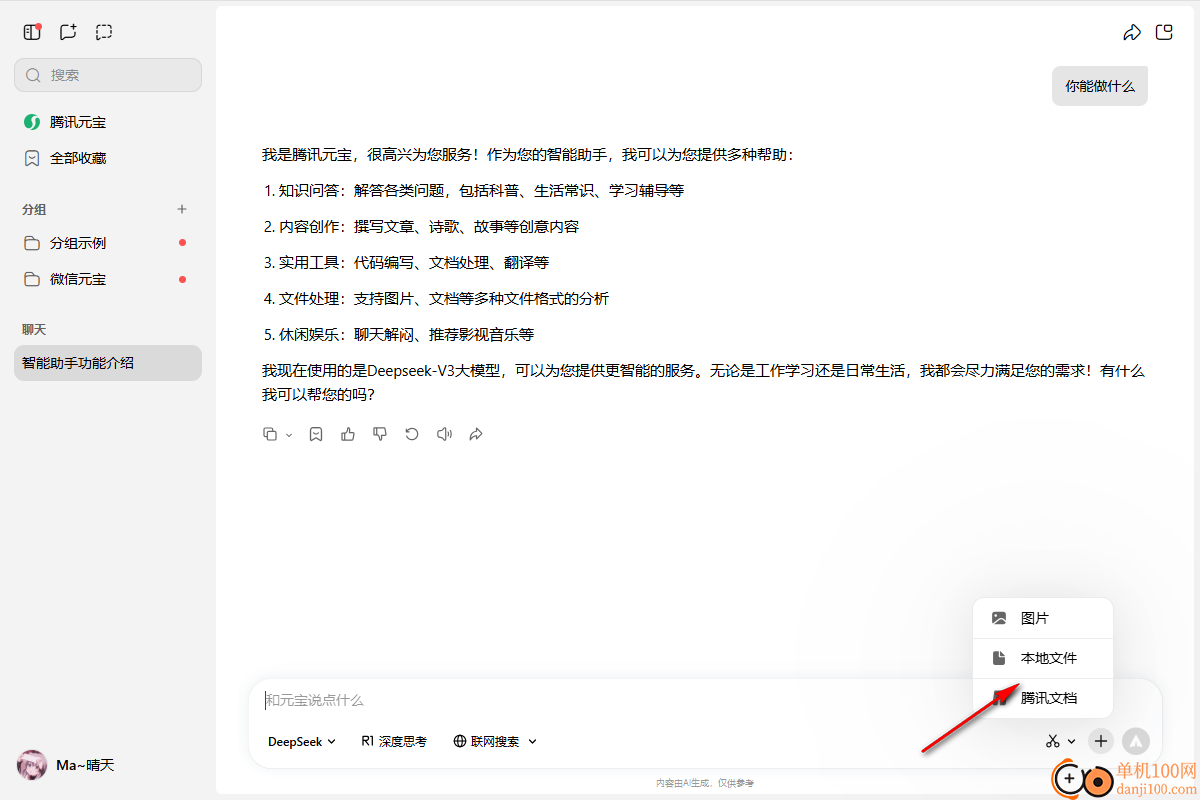Expand copy options arrow beside copy icon

click(x=289, y=435)
